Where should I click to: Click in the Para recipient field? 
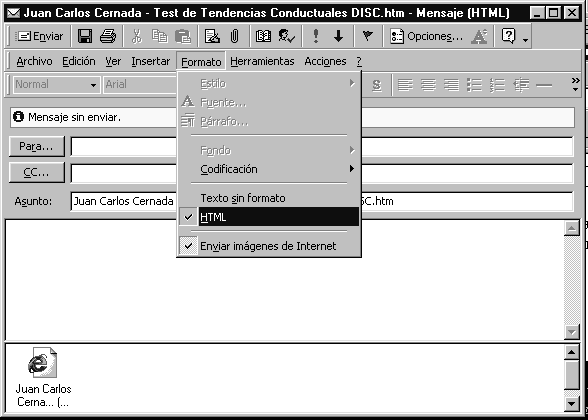click(x=322, y=146)
